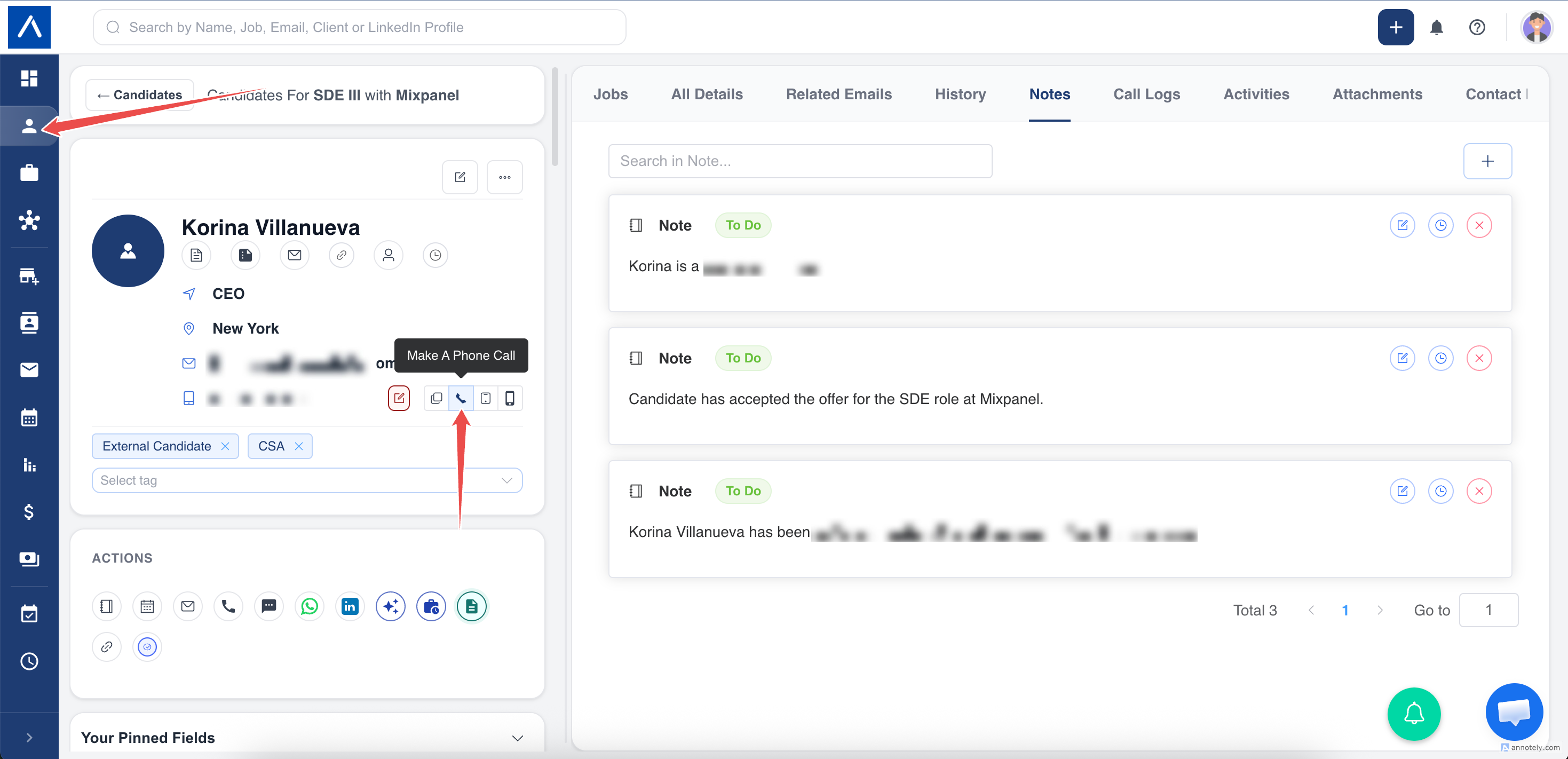The image size is (1568, 759).
Task: Set reminder on the accepted offer note
Action: (x=1441, y=358)
